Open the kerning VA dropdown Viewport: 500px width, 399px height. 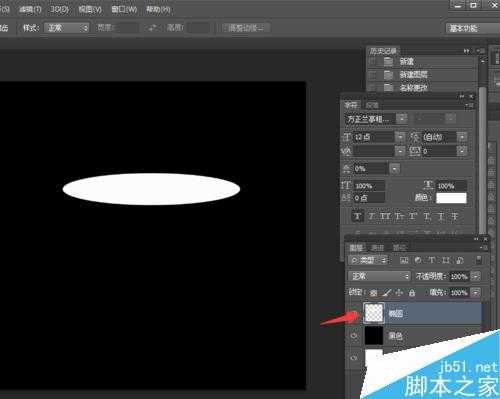coord(400,151)
